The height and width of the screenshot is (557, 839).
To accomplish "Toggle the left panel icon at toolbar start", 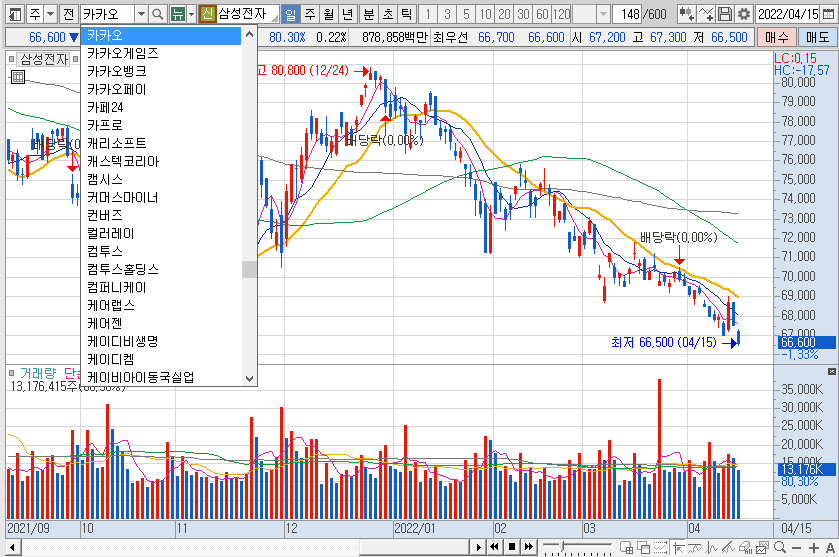I will coord(16,14).
